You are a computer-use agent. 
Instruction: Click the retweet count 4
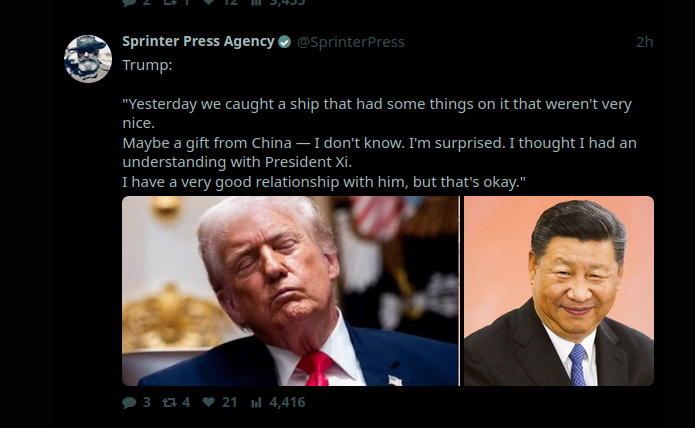[186, 402]
